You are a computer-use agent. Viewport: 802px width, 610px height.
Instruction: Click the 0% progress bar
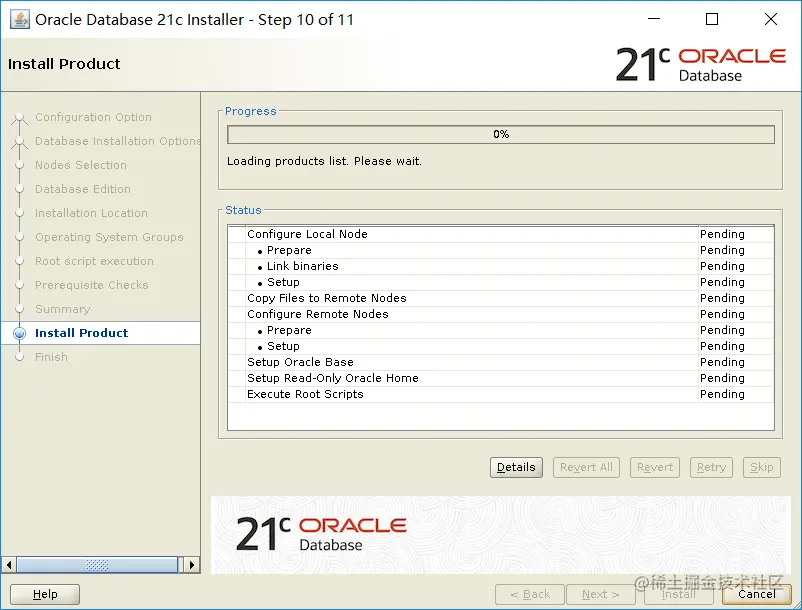(x=501, y=134)
